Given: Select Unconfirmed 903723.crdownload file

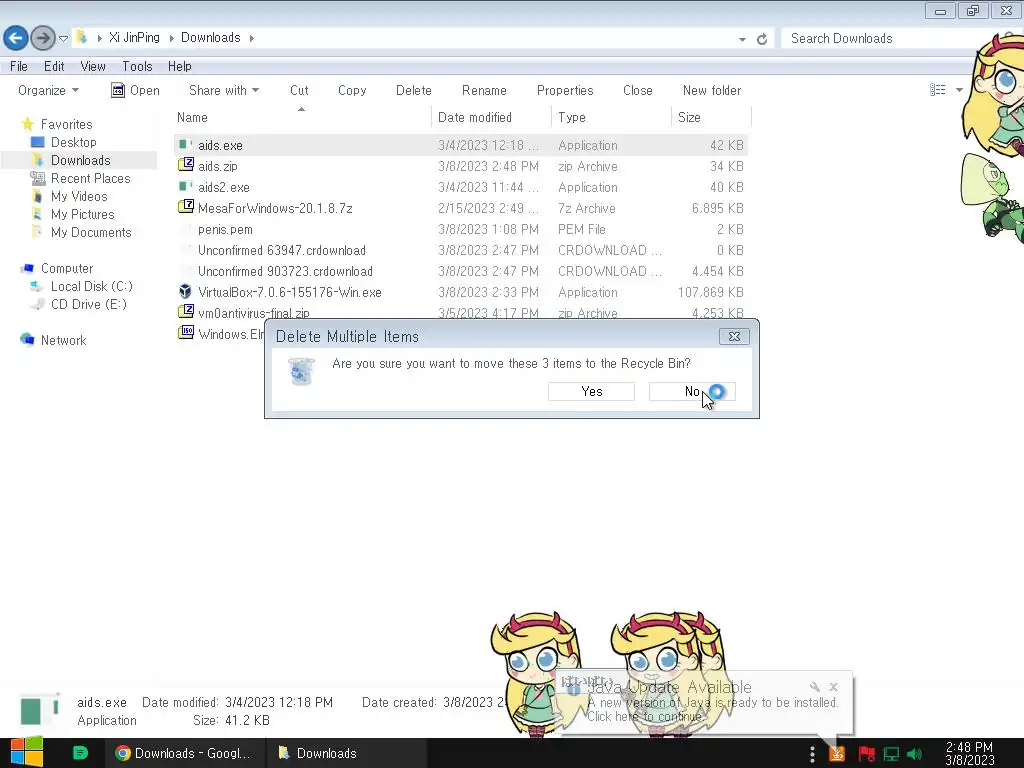Looking at the screenshot, I should click(x=285, y=271).
